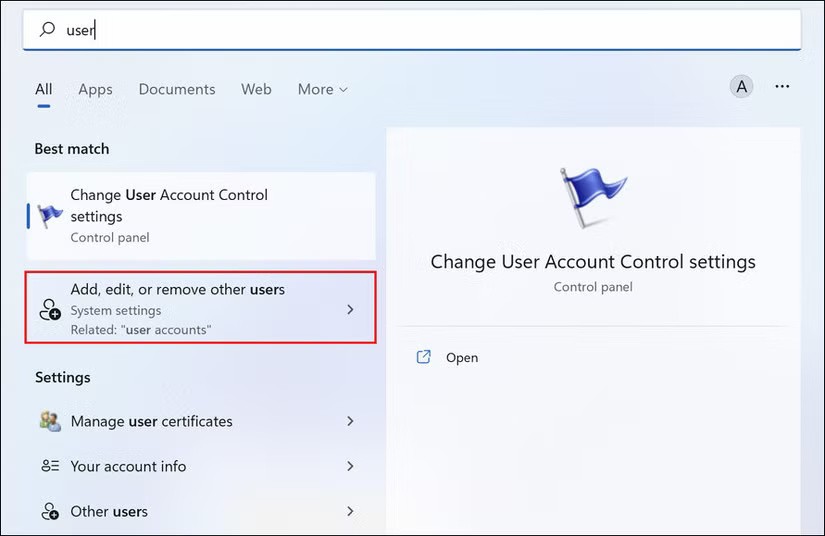
Task: Click the Your account info icon
Action: tap(50, 466)
